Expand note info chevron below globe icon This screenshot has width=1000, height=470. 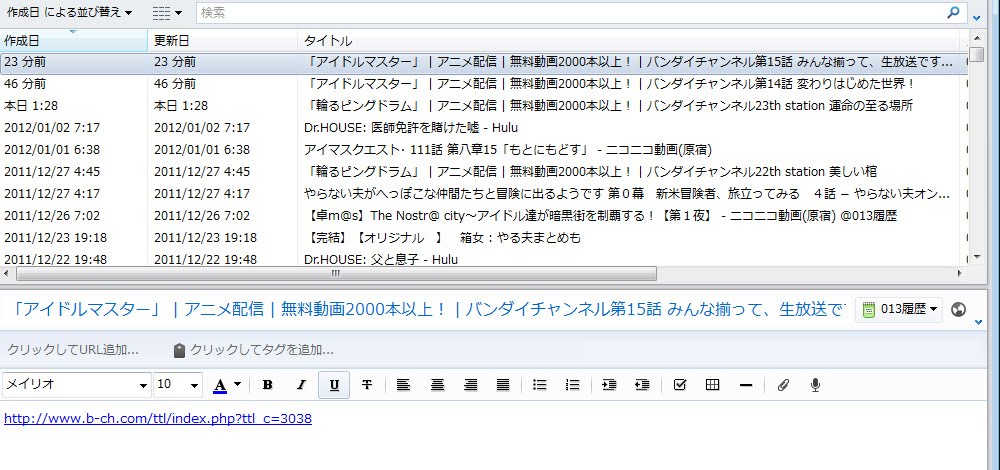[979, 323]
